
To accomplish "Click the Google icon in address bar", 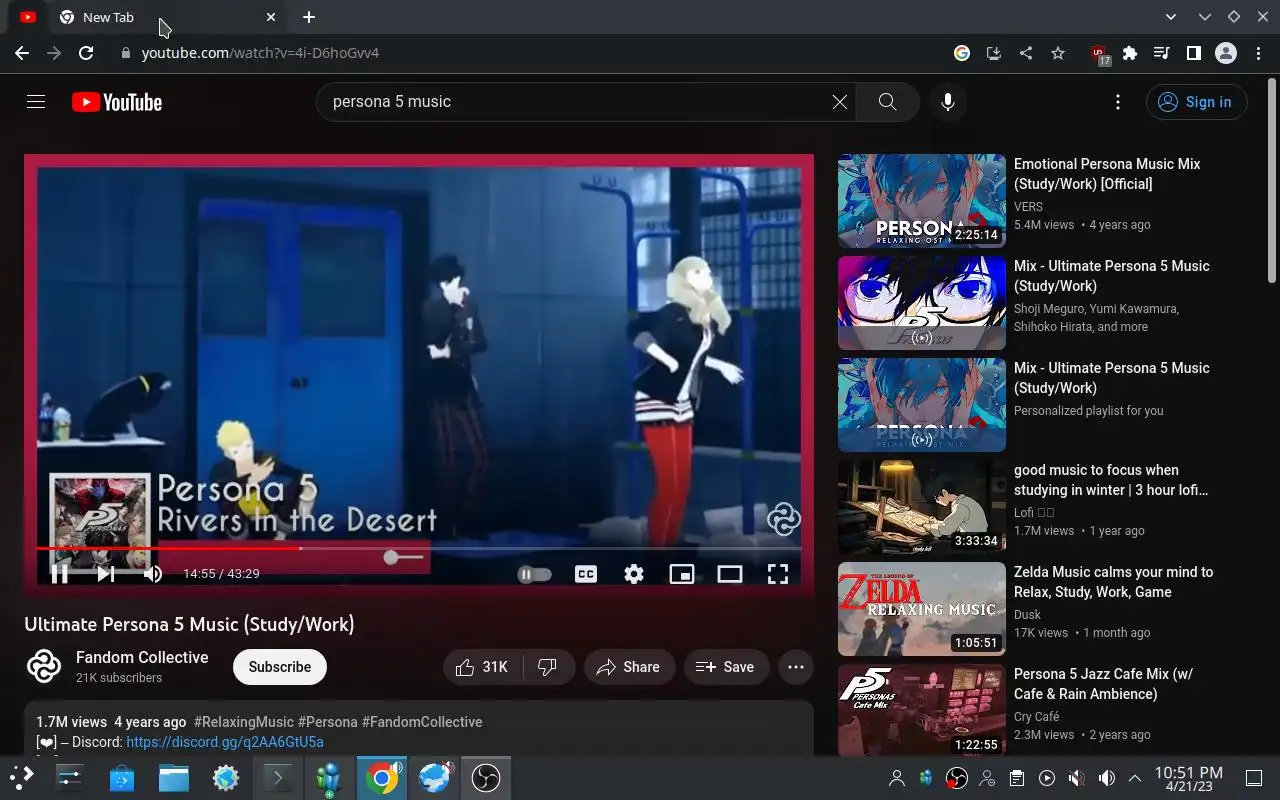I will [x=962, y=53].
